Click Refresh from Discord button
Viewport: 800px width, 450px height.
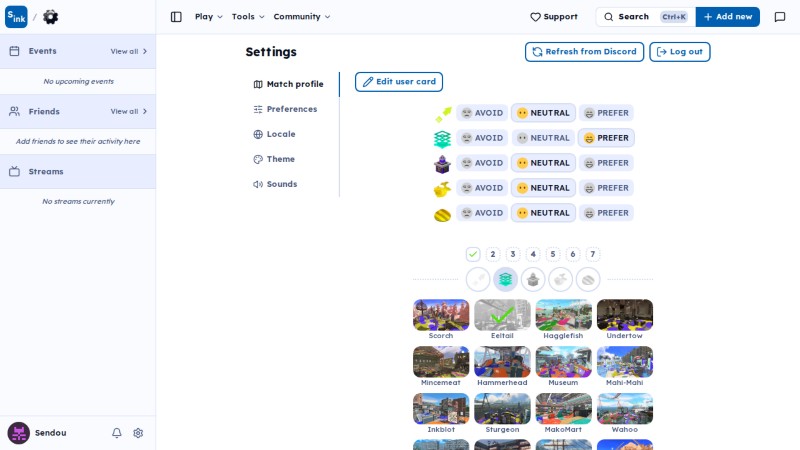coord(585,52)
